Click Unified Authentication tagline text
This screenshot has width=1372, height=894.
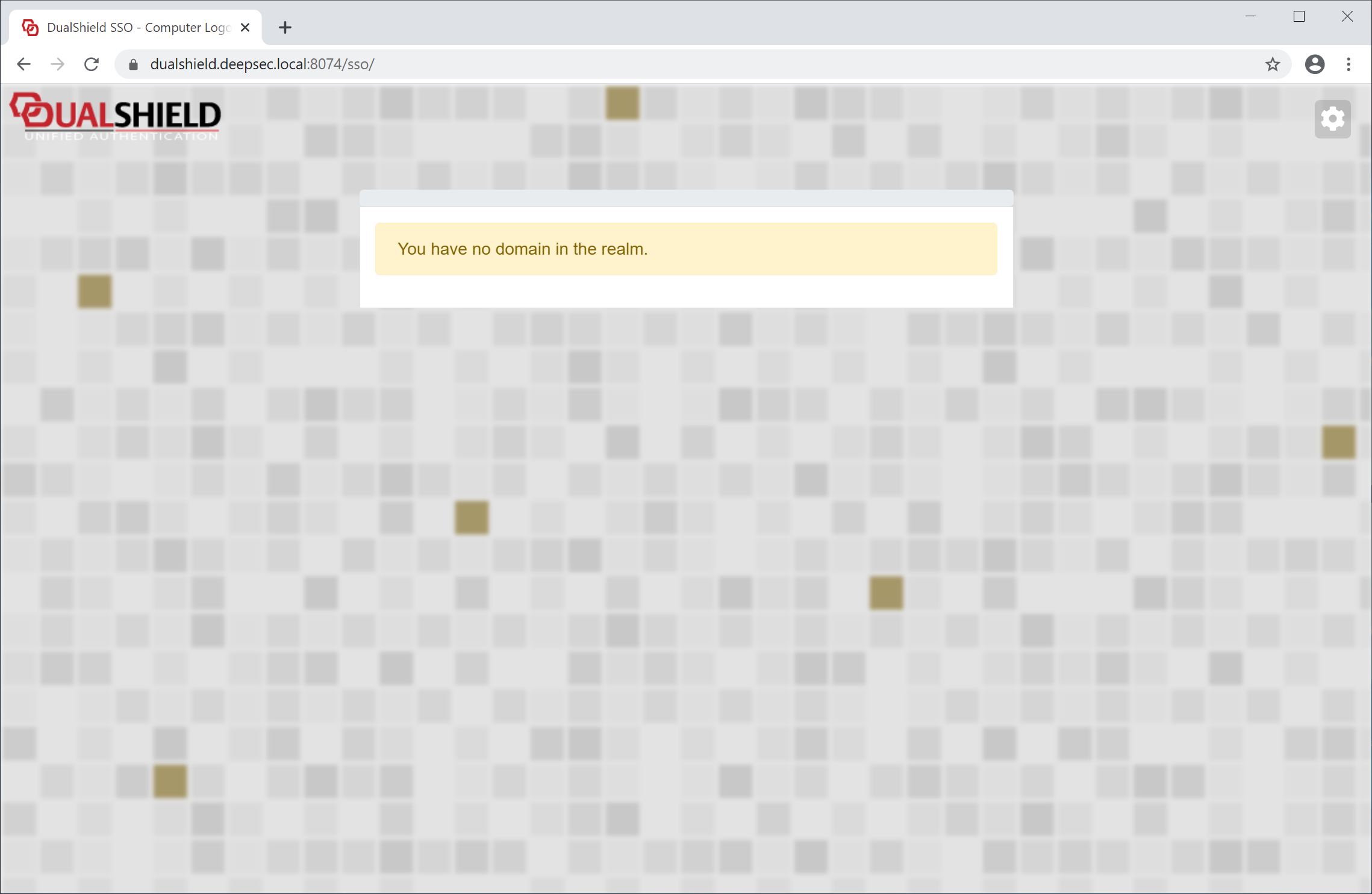(121, 137)
